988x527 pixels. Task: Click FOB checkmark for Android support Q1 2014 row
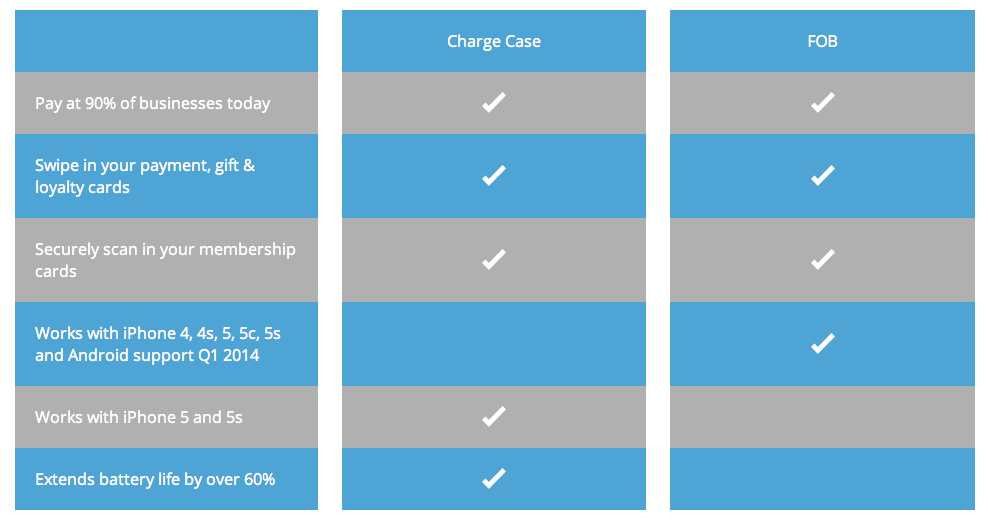tap(822, 343)
